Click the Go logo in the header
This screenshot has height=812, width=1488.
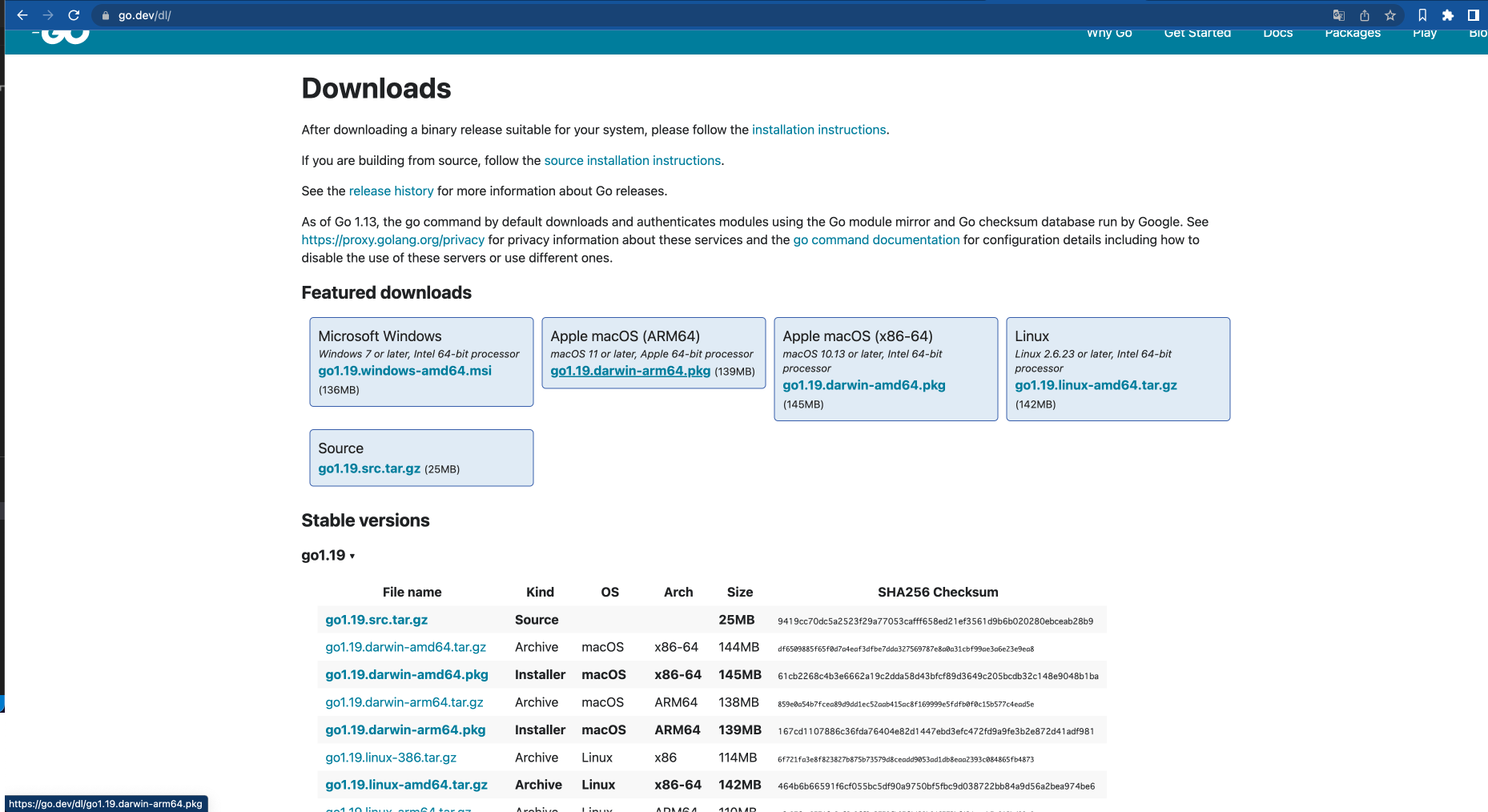click(x=62, y=35)
